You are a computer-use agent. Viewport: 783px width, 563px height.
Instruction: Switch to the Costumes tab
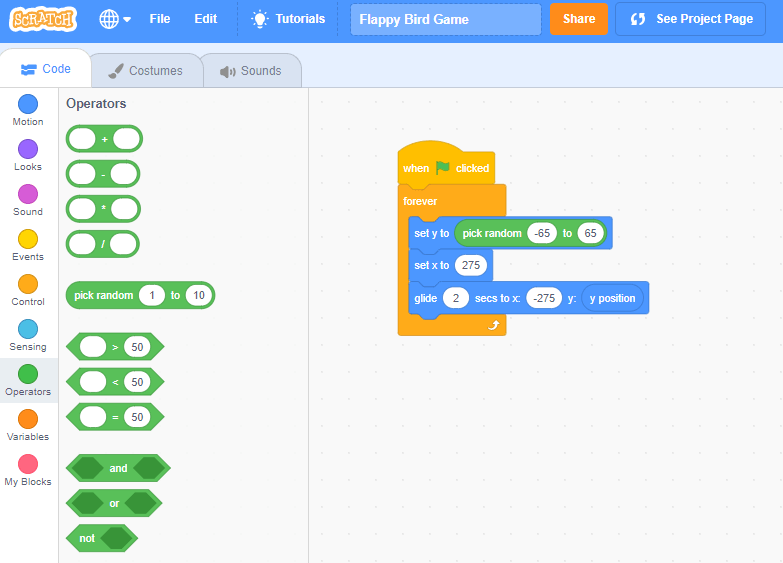[146, 71]
